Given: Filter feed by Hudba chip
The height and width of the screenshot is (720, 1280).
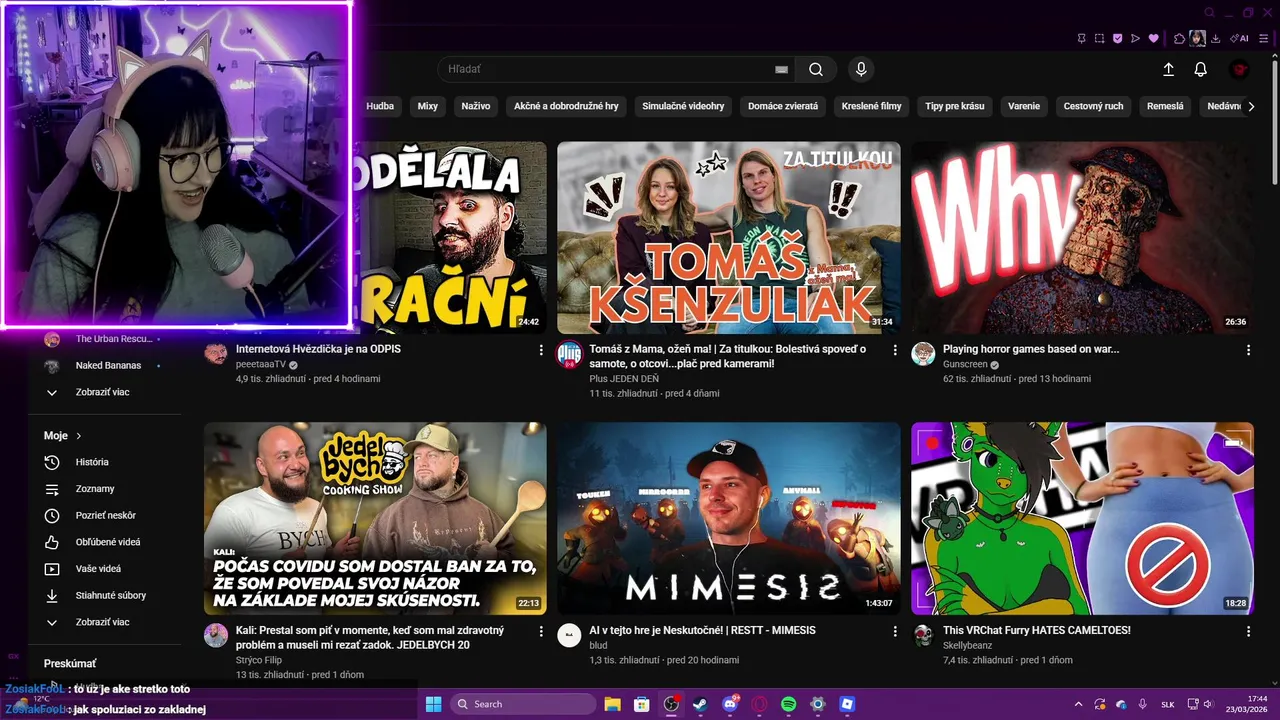Looking at the screenshot, I should [380, 106].
